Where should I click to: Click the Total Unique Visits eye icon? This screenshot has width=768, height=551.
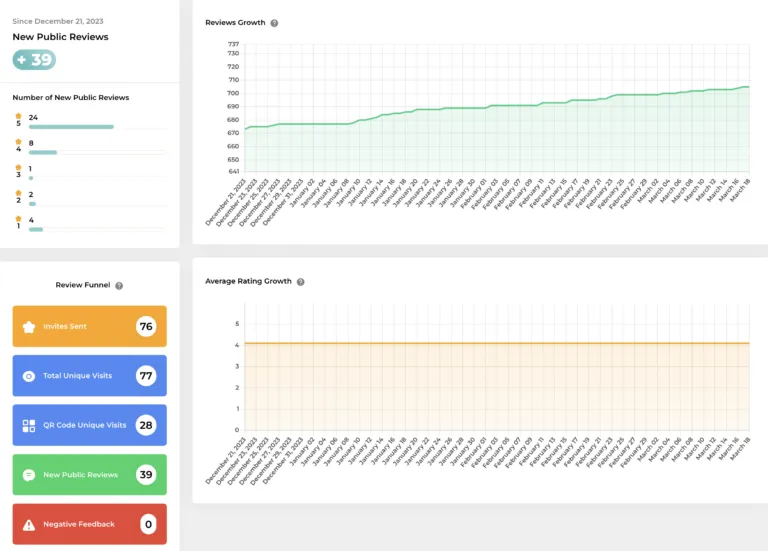click(x=29, y=376)
